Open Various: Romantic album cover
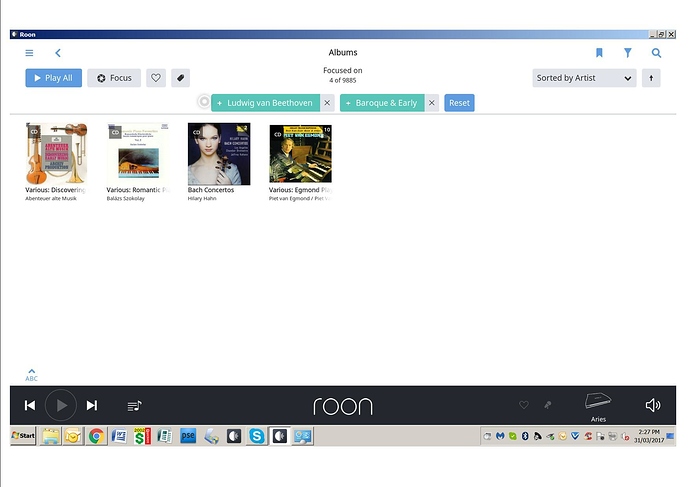The width and height of the screenshot is (690, 487). coord(138,154)
